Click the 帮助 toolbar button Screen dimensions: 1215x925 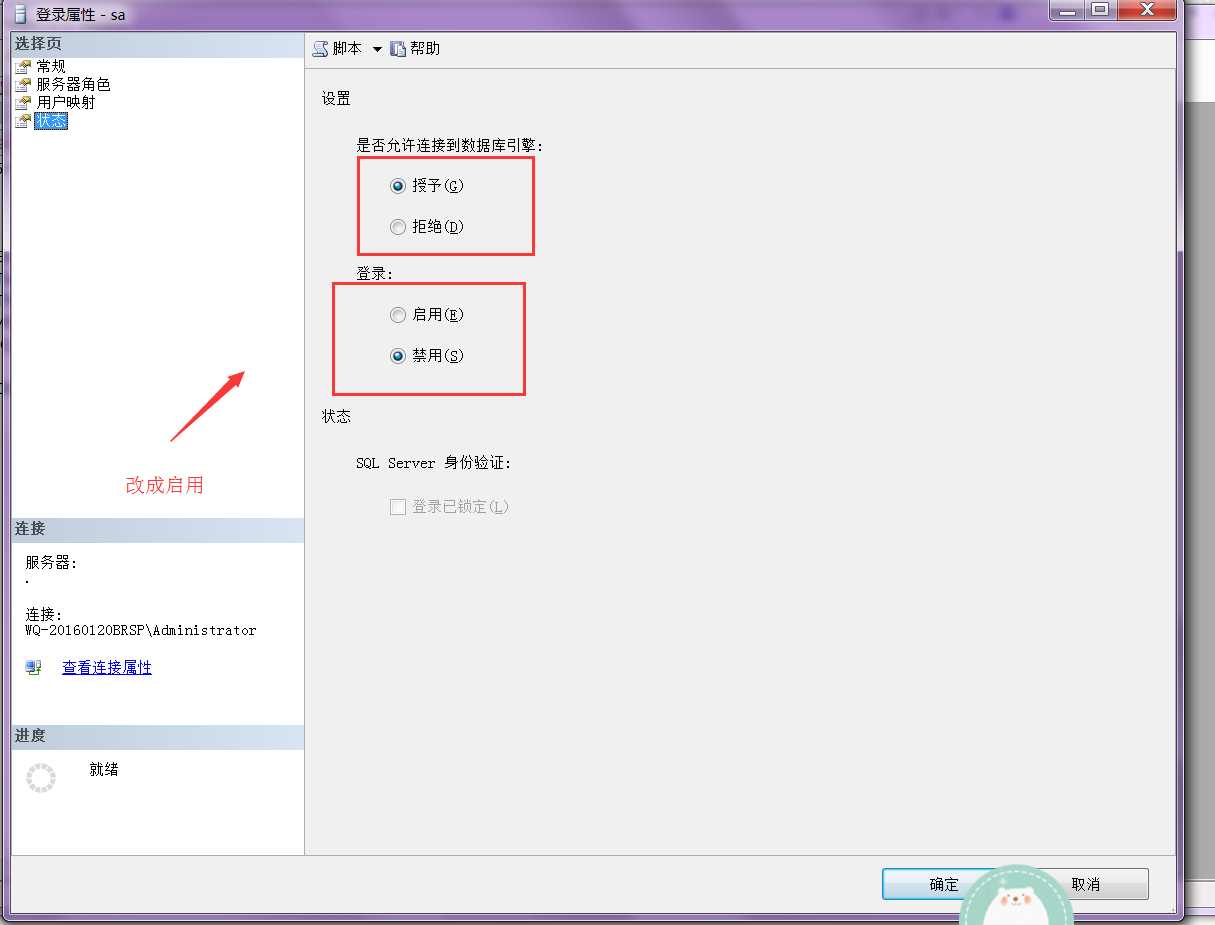(415, 49)
